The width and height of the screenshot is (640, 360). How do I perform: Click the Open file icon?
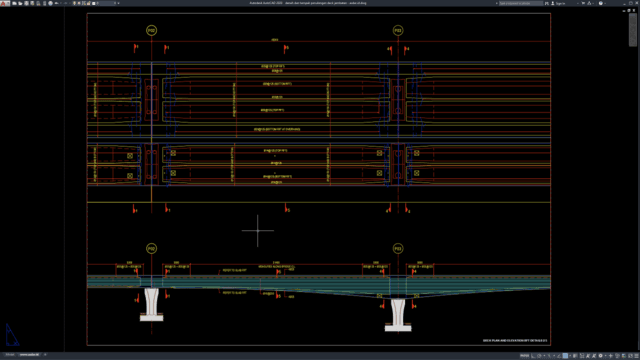pos(20,3)
